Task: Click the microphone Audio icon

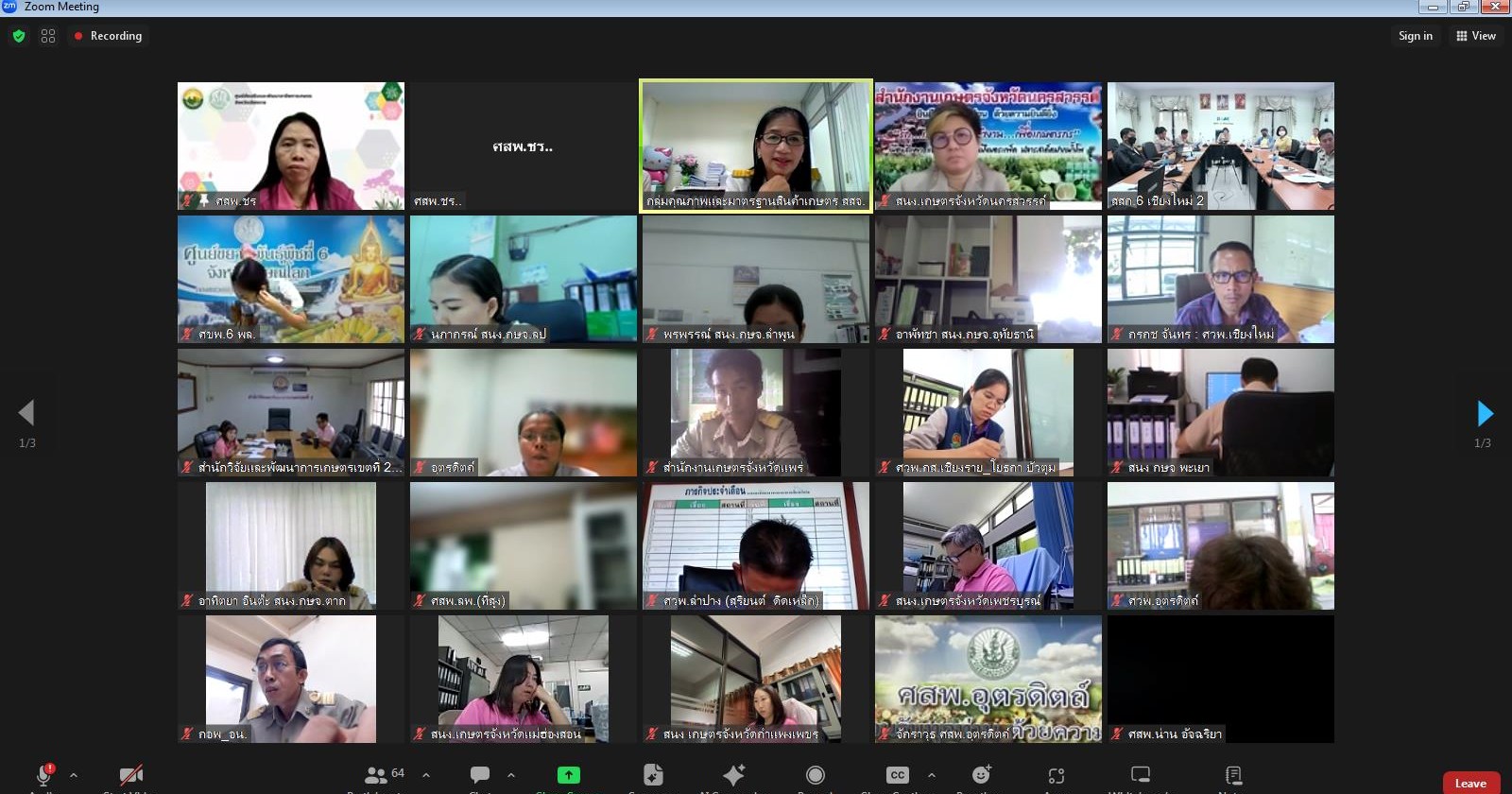Action: pos(43,775)
